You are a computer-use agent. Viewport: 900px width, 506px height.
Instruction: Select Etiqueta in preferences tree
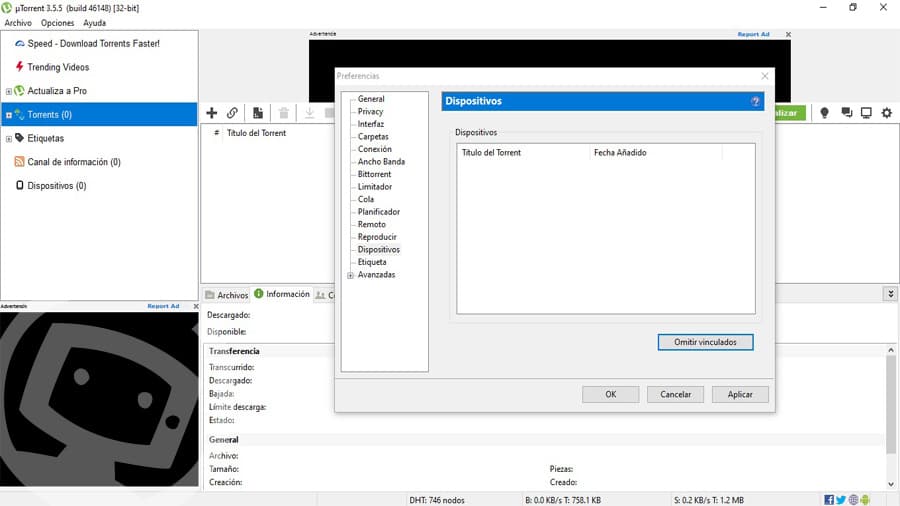[372, 262]
